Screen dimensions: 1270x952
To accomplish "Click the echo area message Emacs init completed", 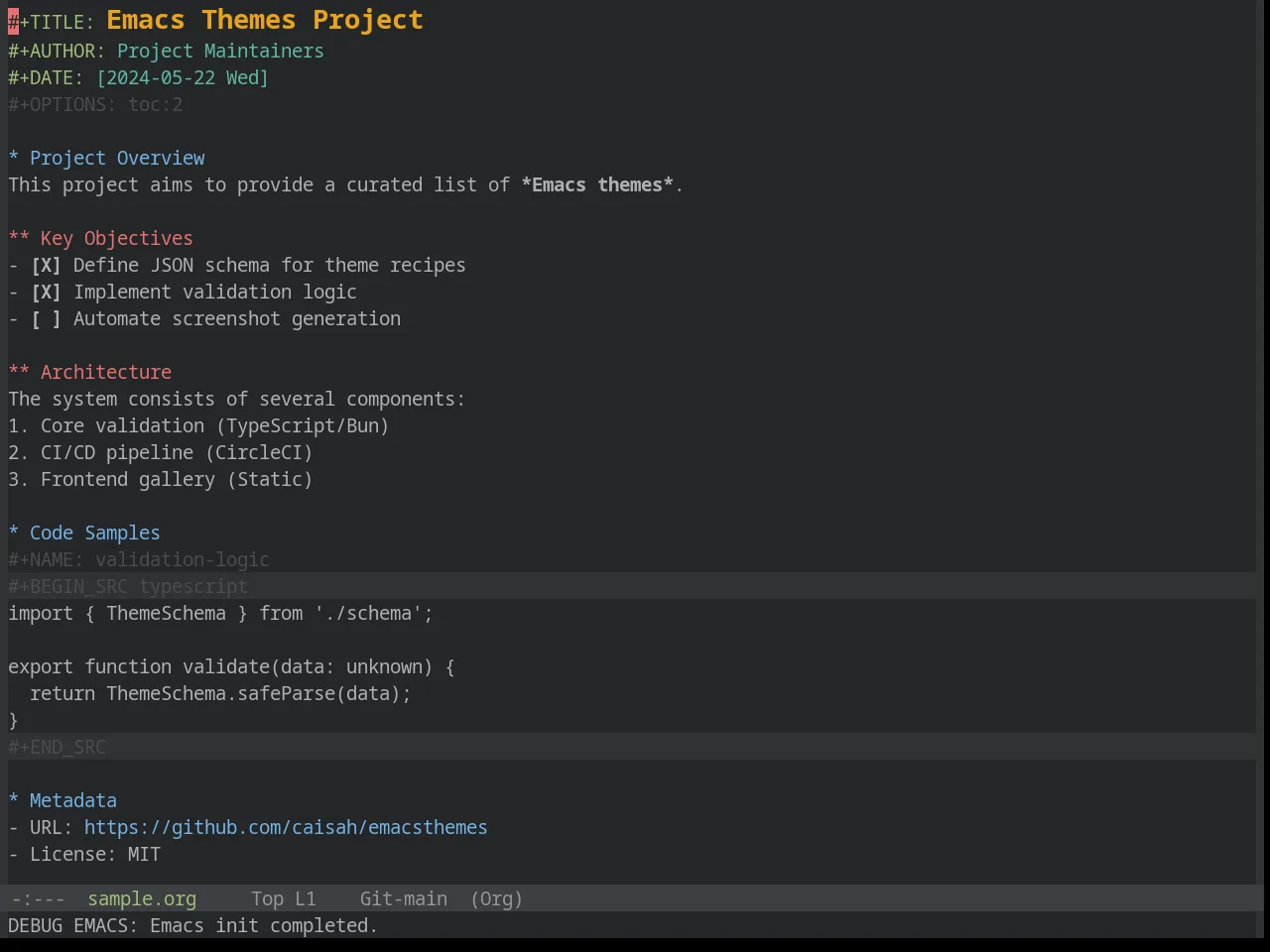I will coord(192,925).
